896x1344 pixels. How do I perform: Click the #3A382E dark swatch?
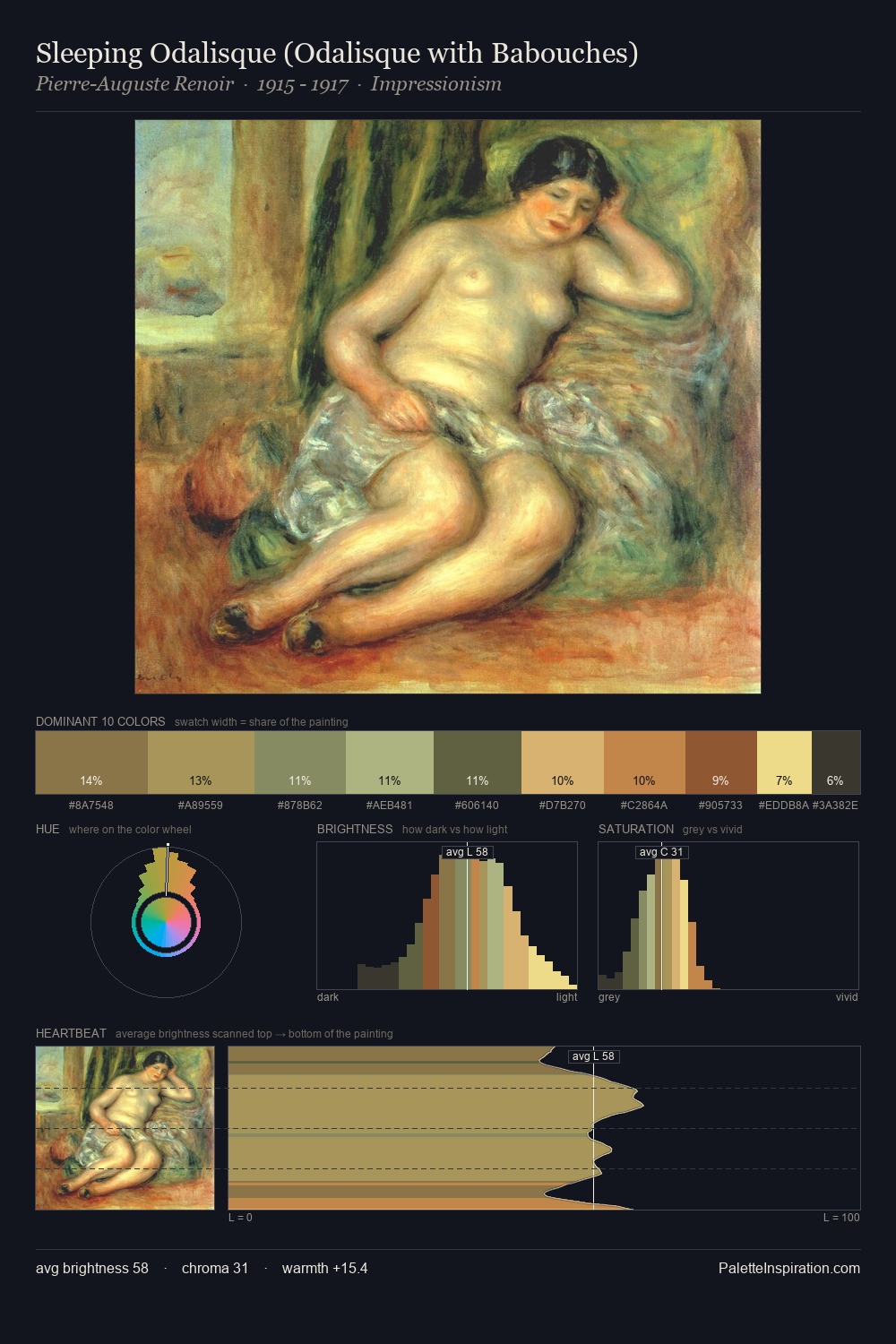pos(836,762)
